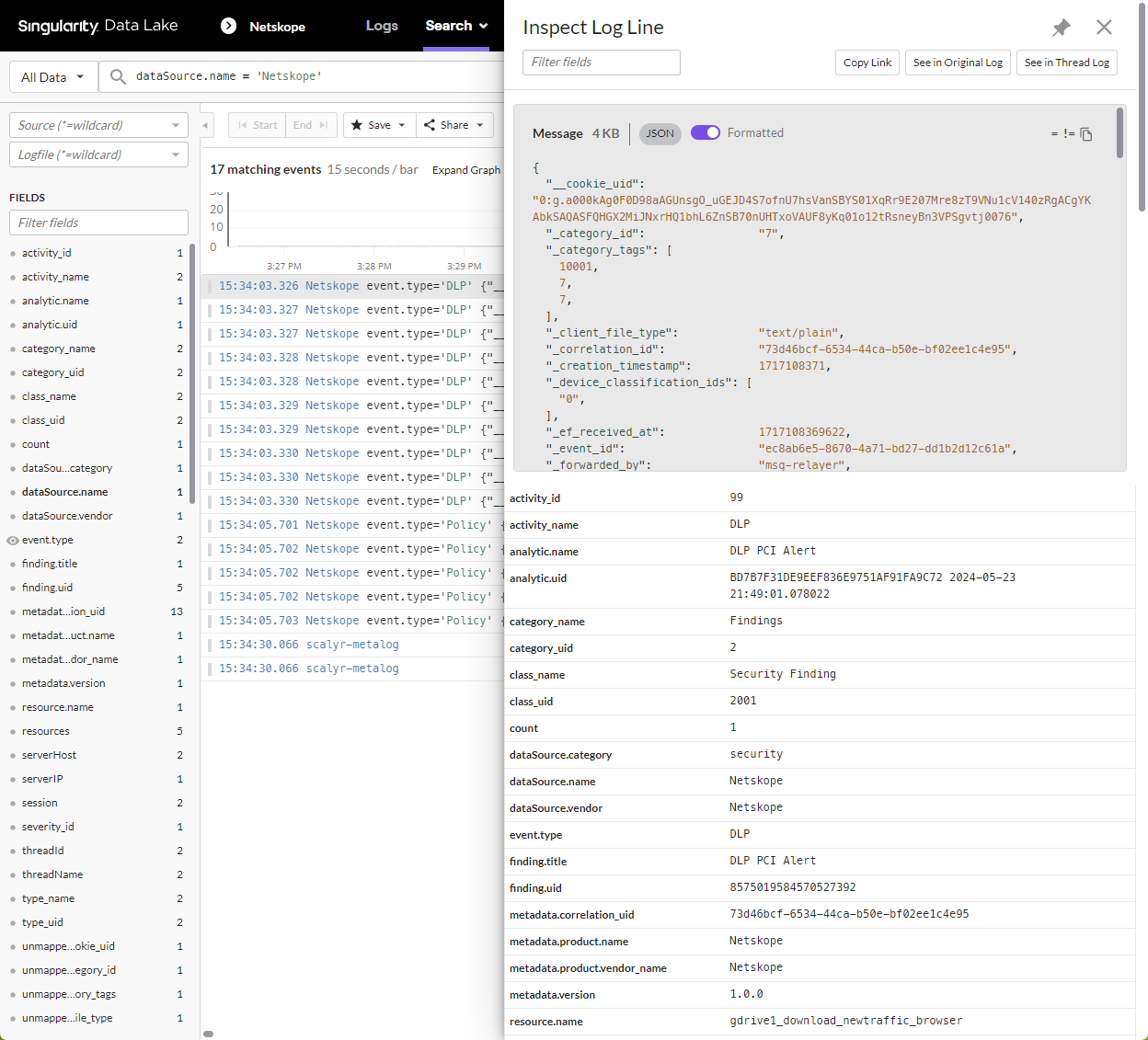Pin the Inspect Log Line panel
The image size is (1148, 1040).
(1062, 28)
